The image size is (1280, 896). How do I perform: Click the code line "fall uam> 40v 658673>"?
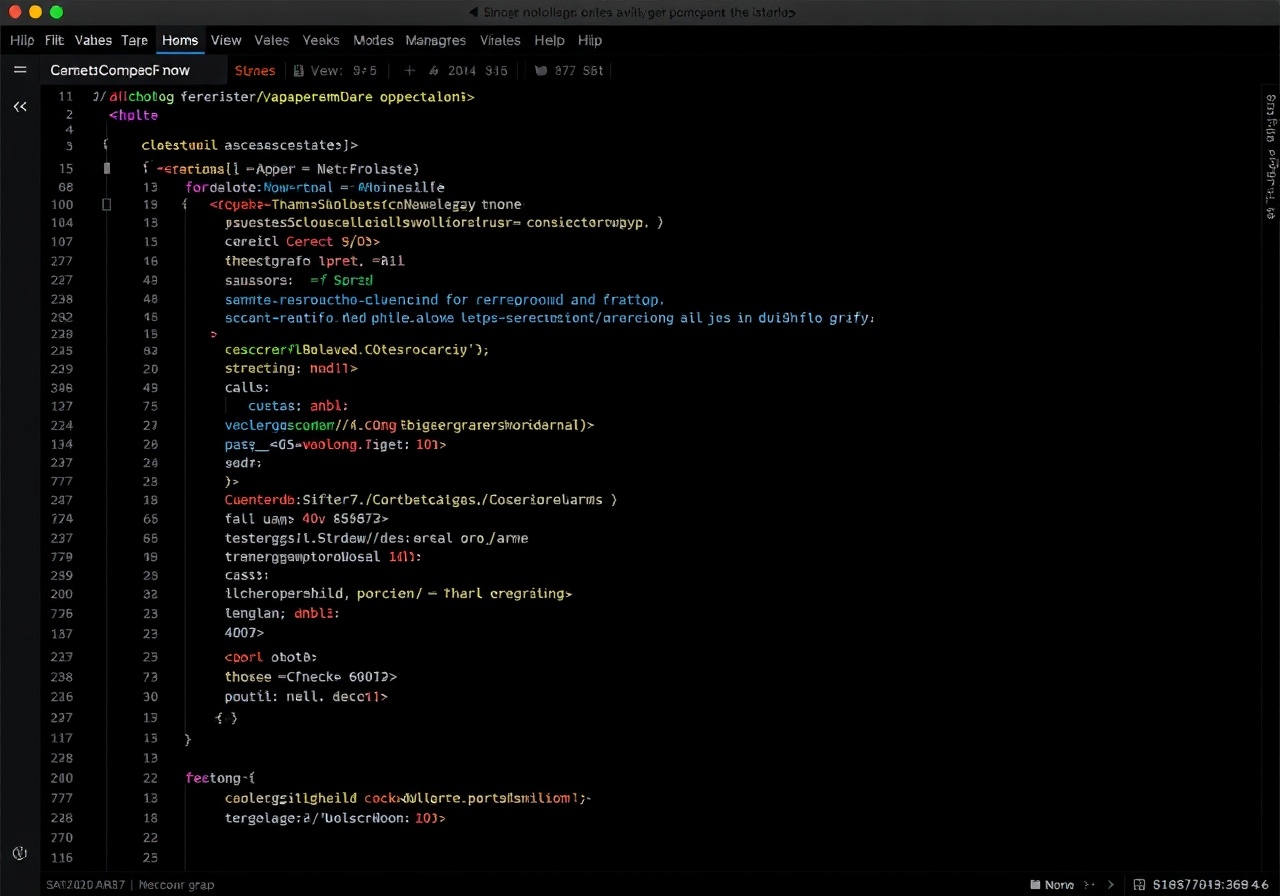coord(307,519)
